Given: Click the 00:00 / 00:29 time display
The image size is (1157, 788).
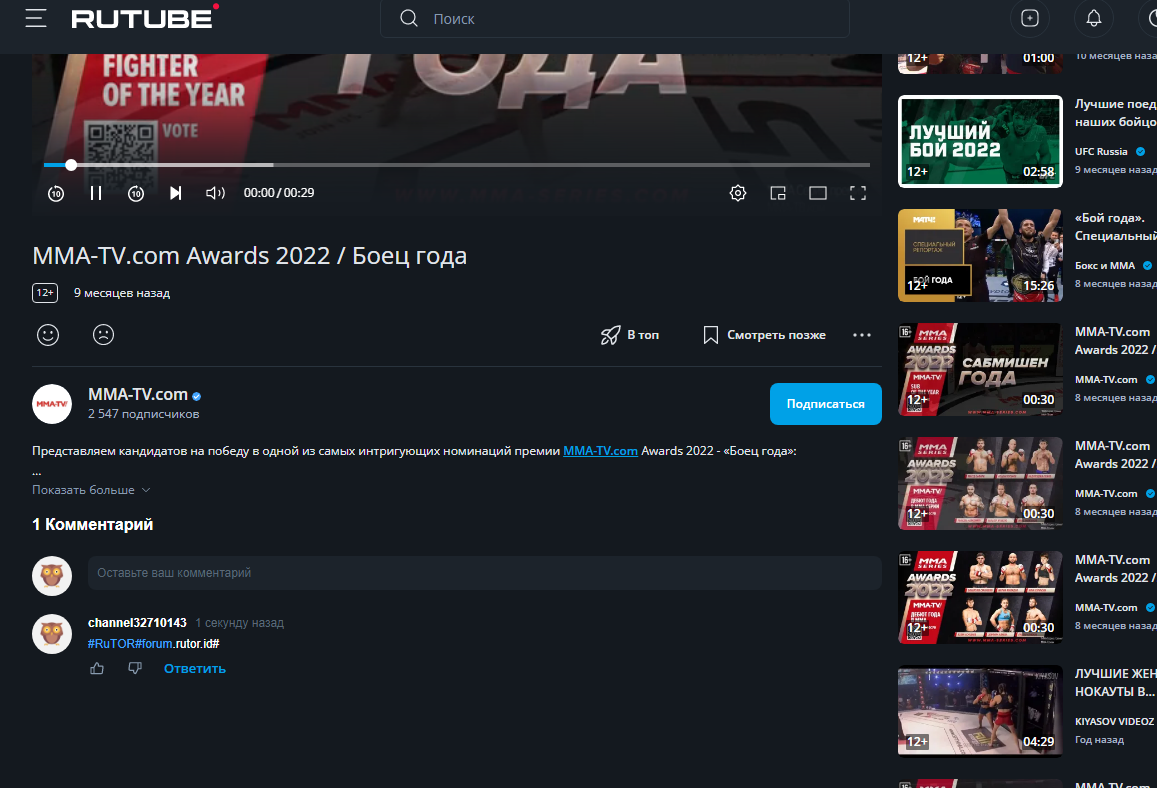Looking at the screenshot, I should click(279, 193).
